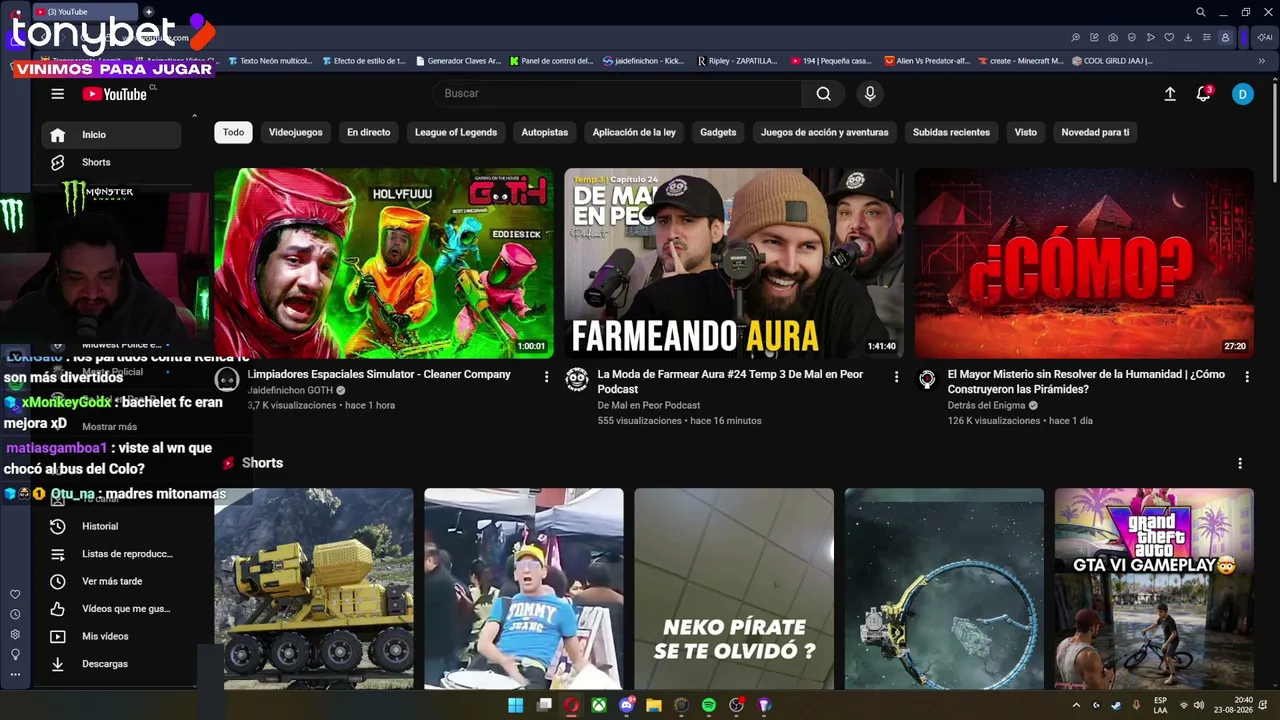Open the NEKO PÍRATE short
1280x720 pixels.
point(734,589)
